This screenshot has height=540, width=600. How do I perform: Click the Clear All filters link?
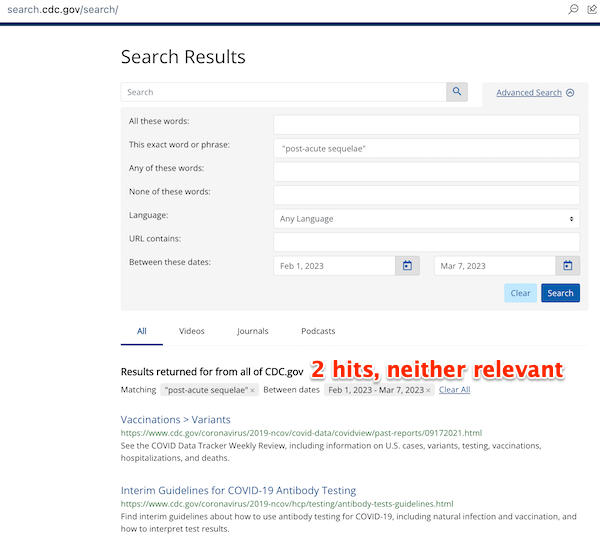(454, 390)
